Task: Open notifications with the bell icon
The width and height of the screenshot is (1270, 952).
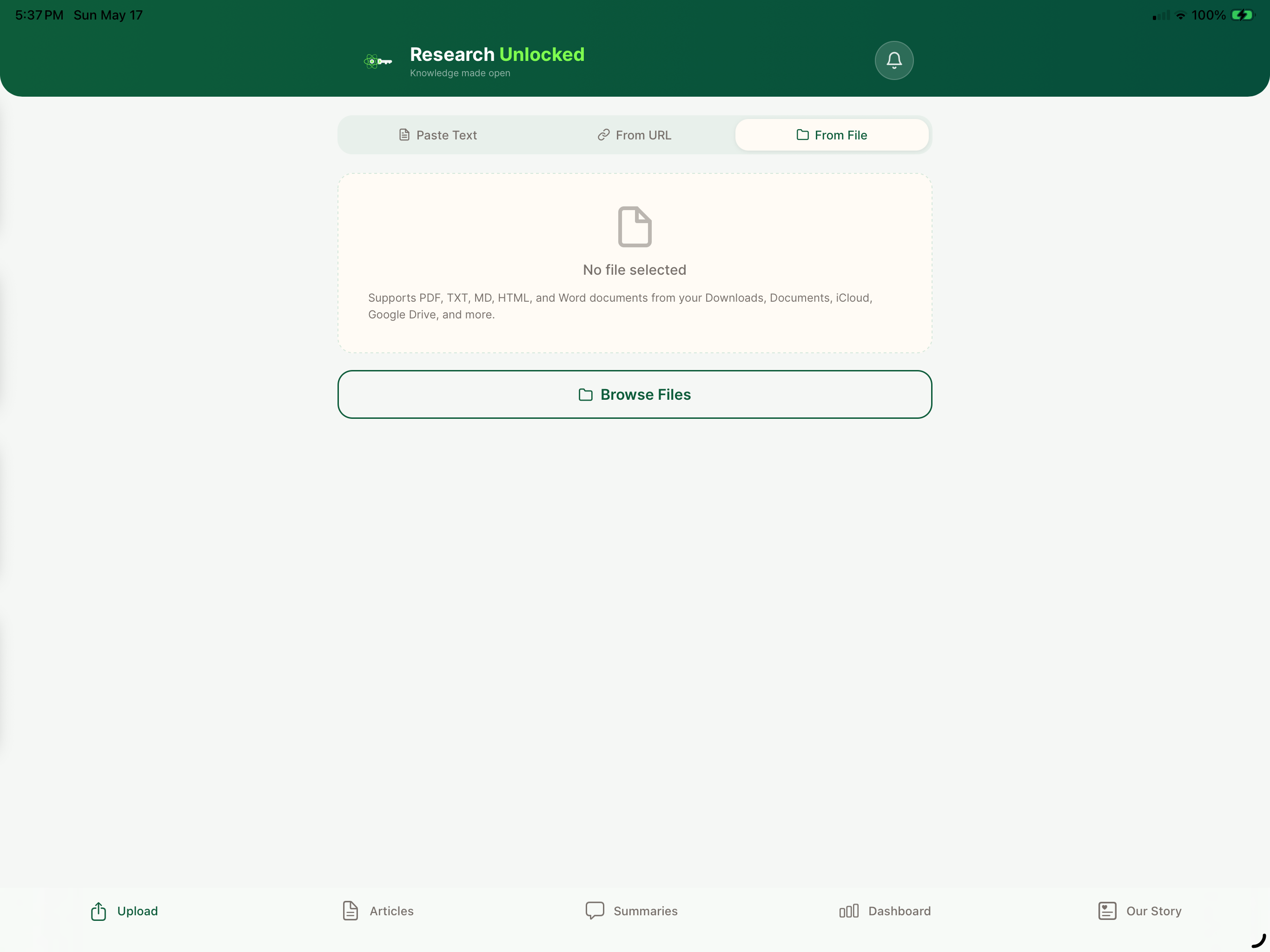Action: [x=894, y=60]
